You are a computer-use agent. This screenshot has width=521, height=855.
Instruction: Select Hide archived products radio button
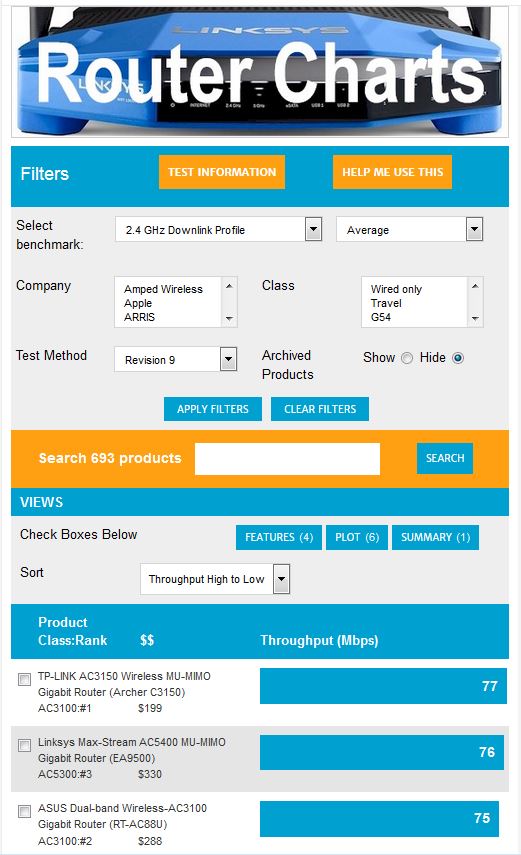tap(458, 358)
